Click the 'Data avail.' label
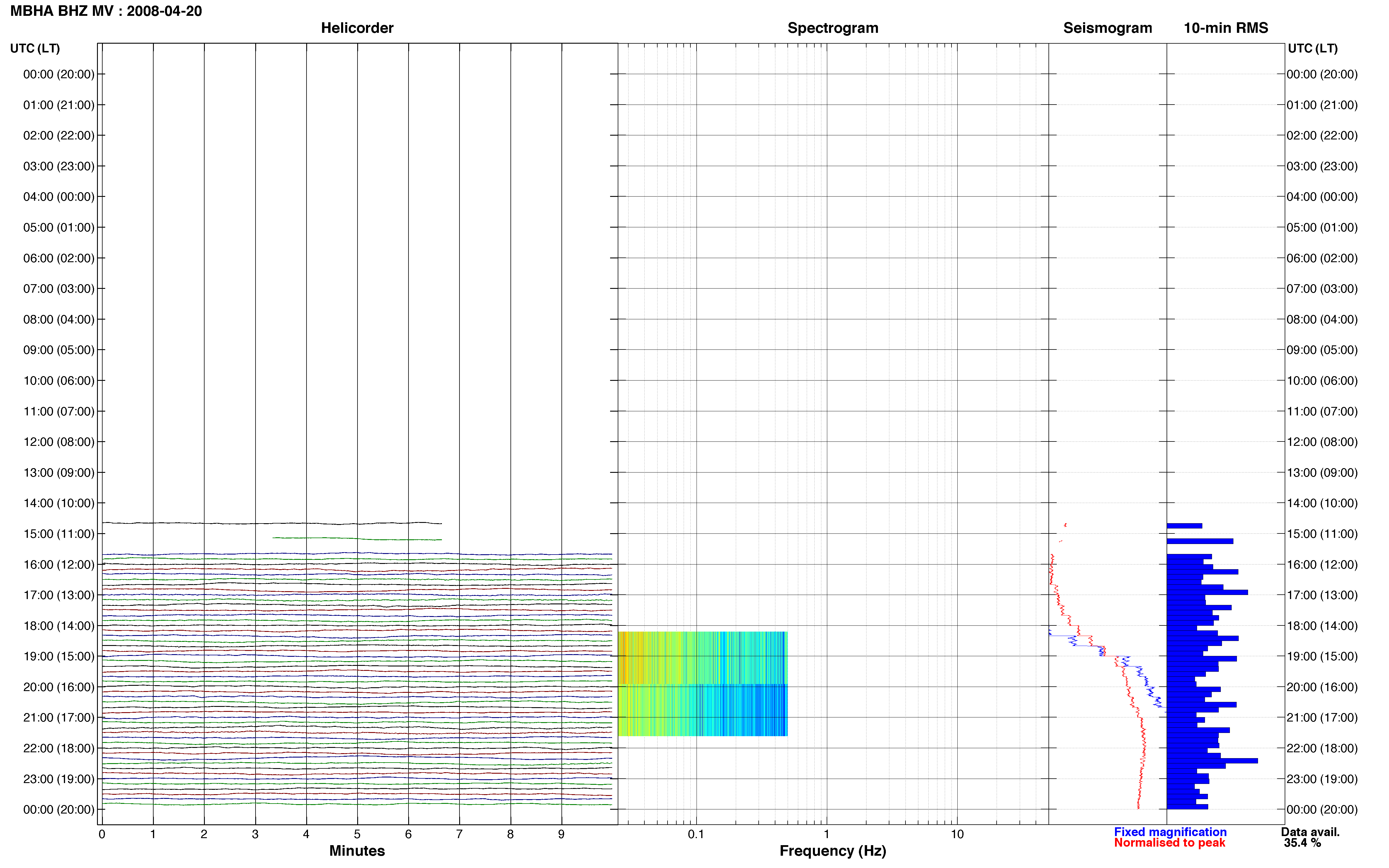The image size is (1389, 868). (x=1310, y=832)
